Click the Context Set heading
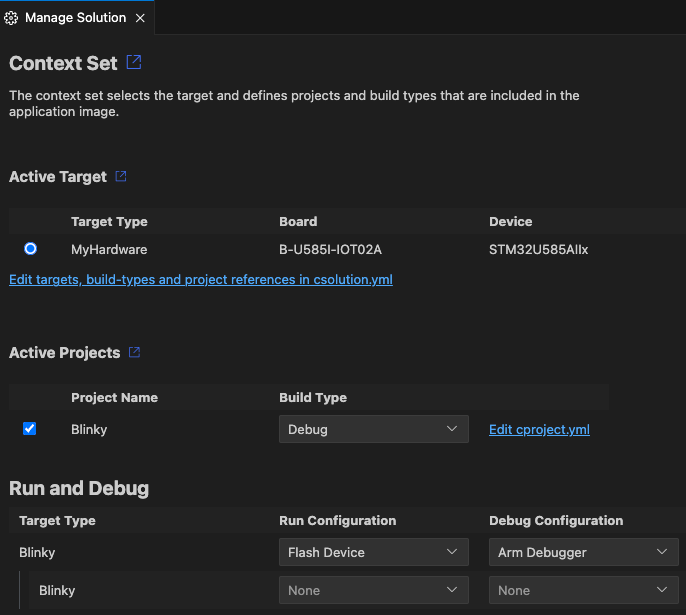Viewport: 686px width, 615px height. pyautogui.click(x=63, y=63)
